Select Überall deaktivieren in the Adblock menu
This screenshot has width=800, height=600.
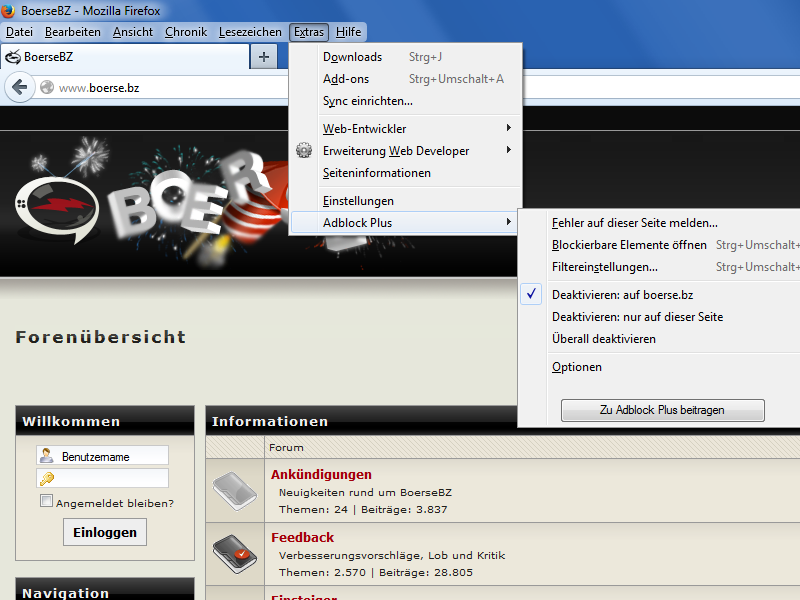click(x=604, y=339)
